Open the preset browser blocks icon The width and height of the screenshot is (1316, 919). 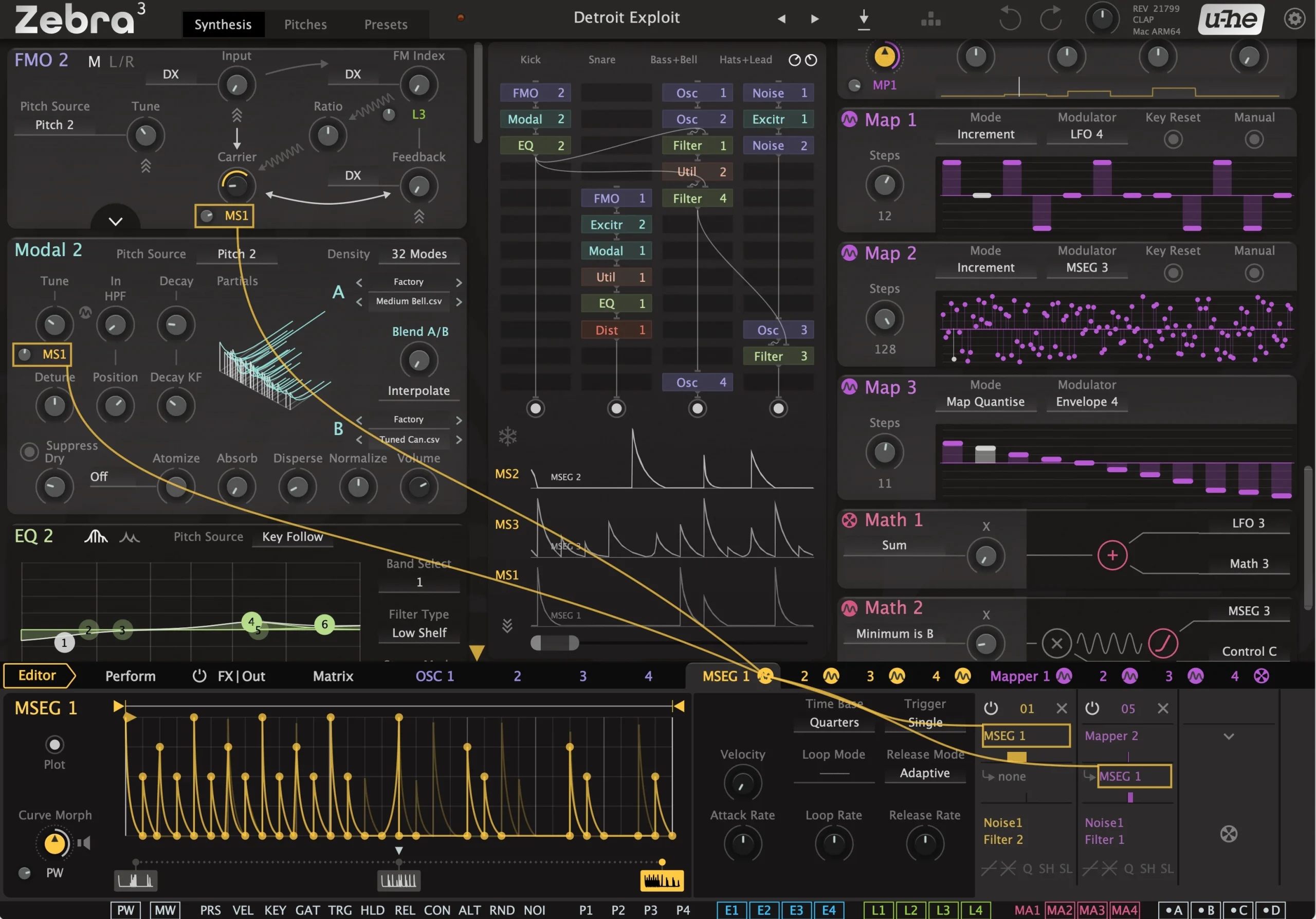click(931, 20)
